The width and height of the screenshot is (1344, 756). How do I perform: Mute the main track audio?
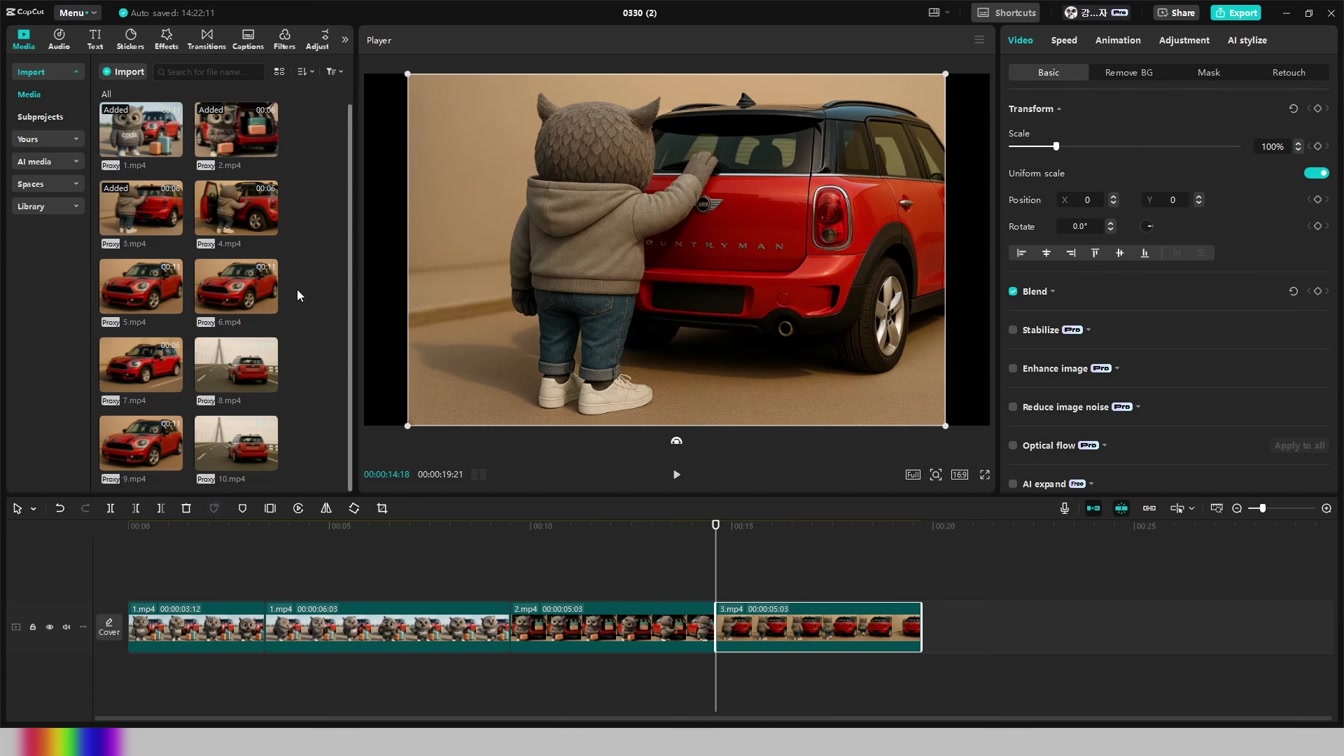tap(66, 627)
